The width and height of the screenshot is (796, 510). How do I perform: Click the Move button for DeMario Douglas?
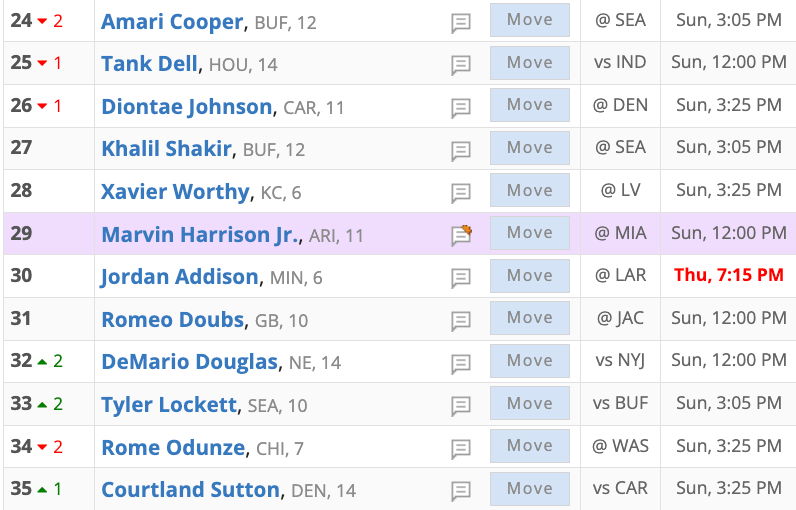529,361
